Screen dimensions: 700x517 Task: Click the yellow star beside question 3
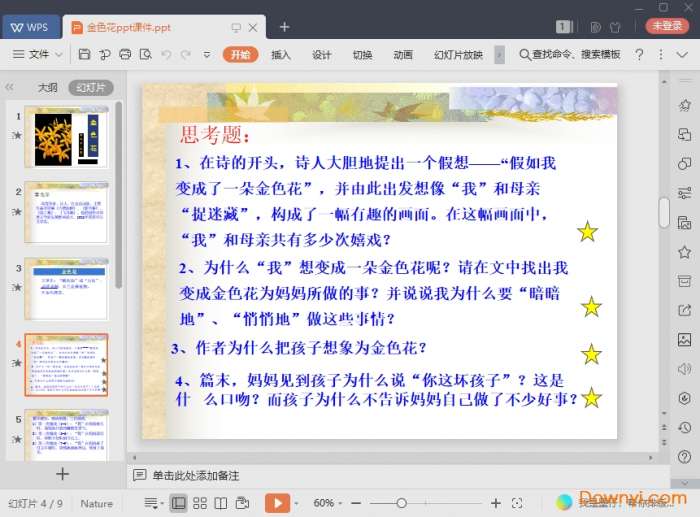592,354
